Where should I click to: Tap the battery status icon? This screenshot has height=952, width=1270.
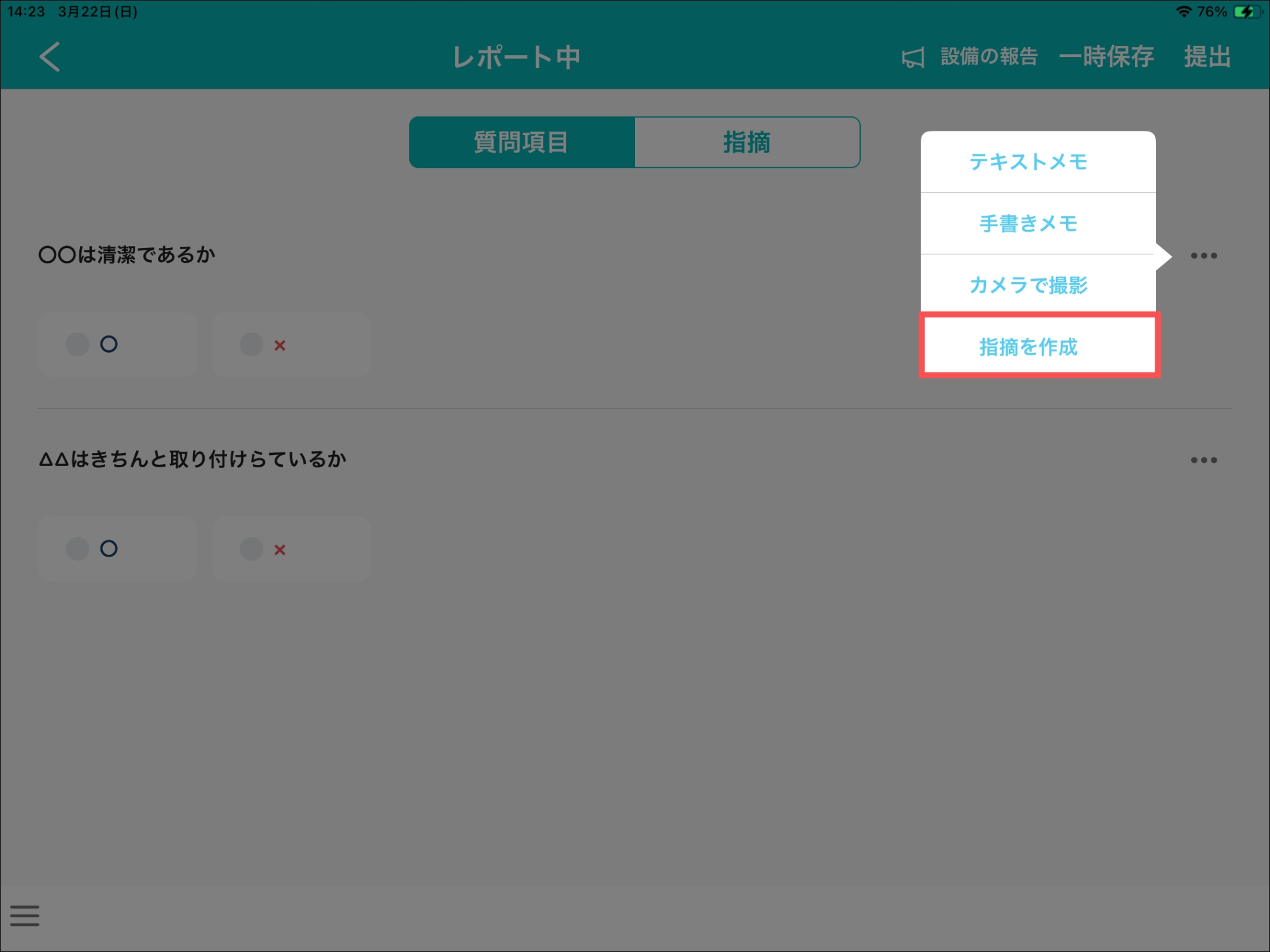coord(1246,12)
